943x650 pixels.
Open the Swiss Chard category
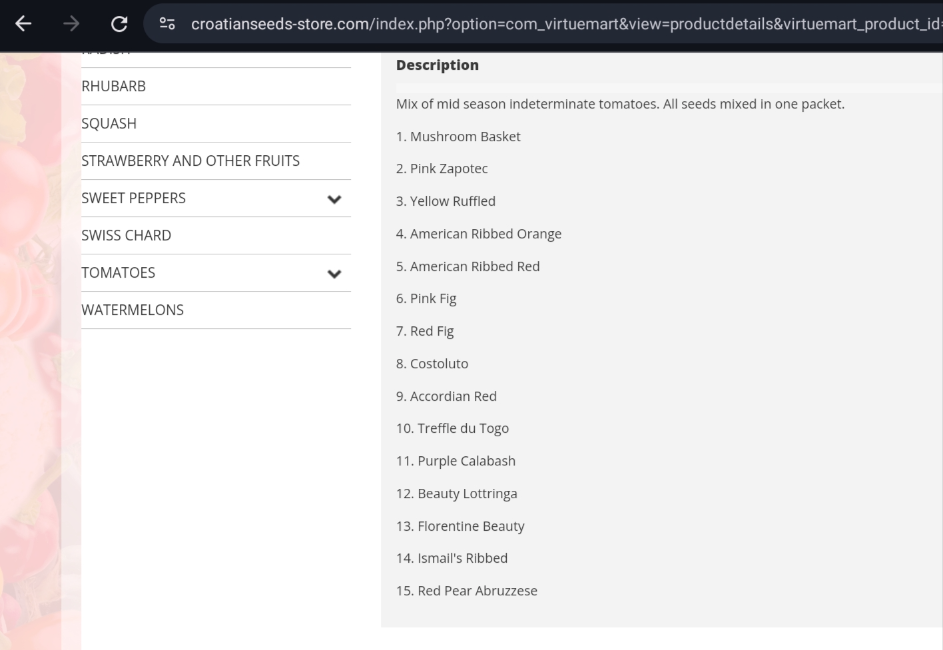(126, 235)
